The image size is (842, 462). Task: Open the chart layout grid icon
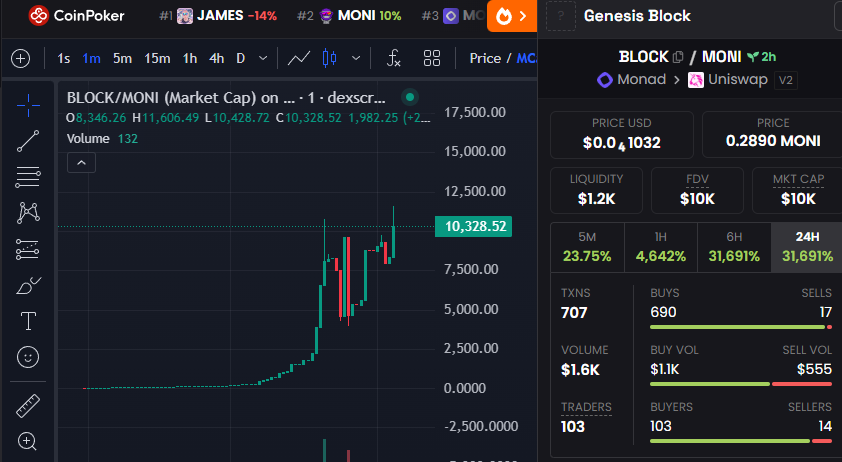tap(432, 58)
